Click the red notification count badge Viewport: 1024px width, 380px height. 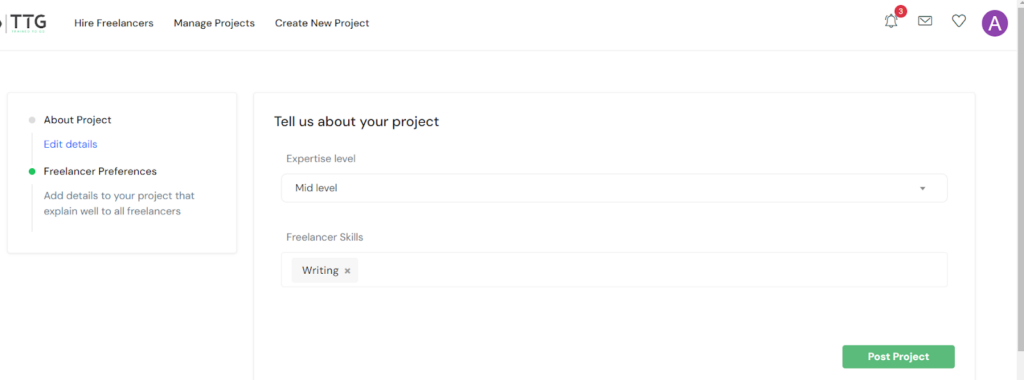(x=901, y=11)
